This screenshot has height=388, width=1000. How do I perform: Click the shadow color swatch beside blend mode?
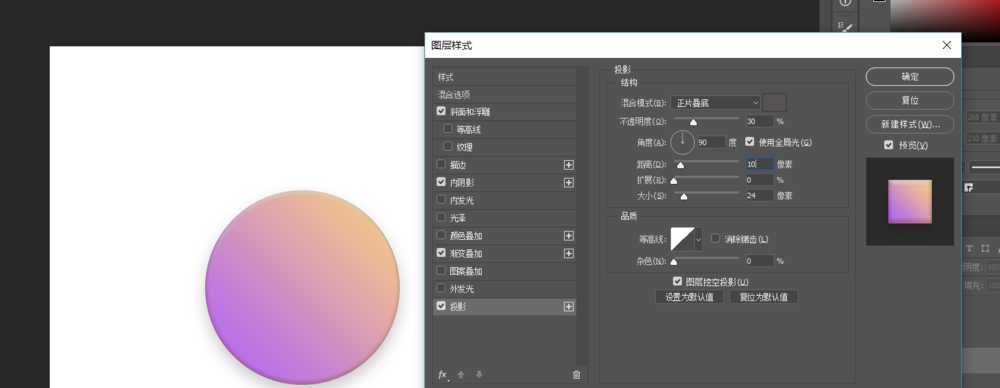[775, 102]
